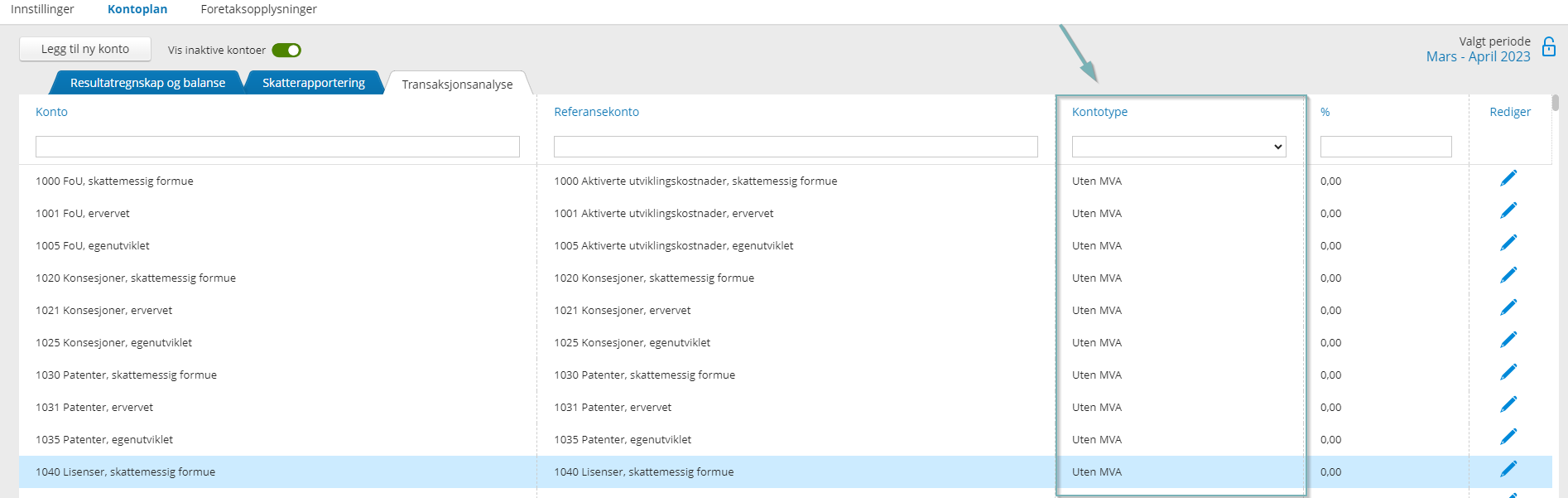Click Legg til ny konto button
This screenshot has height=498, width=1568.
(x=85, y=49)
